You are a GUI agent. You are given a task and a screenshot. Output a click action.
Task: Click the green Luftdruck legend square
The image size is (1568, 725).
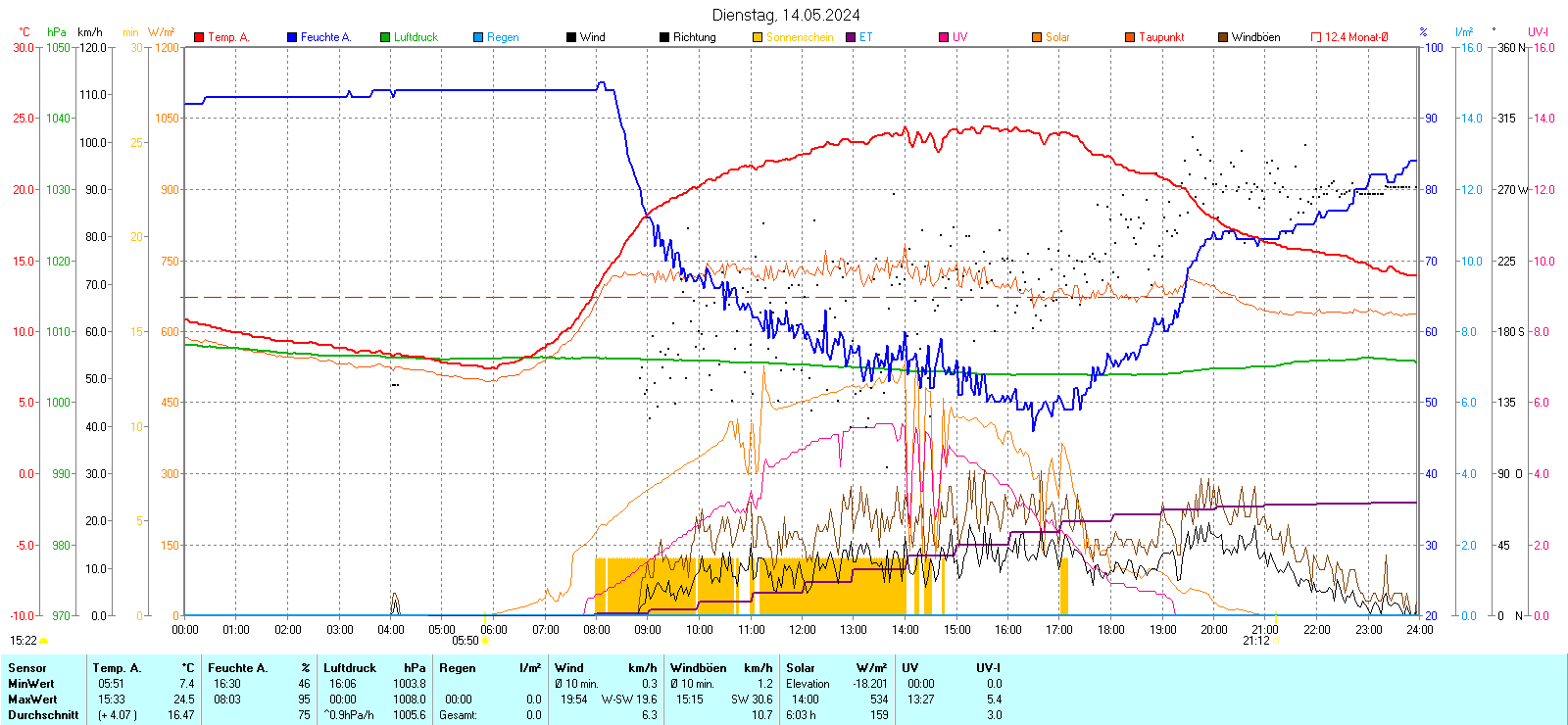coord(385,37)
